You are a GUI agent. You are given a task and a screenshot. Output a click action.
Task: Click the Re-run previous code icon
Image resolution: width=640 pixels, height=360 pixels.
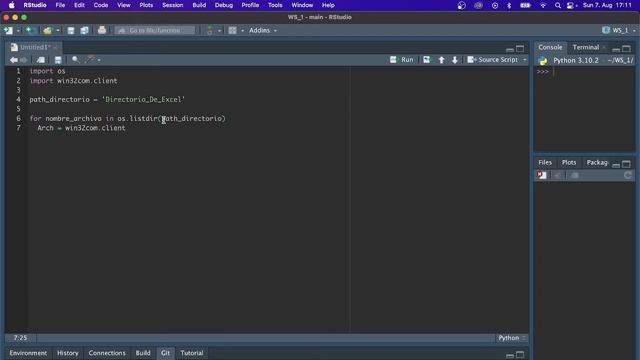427,60
